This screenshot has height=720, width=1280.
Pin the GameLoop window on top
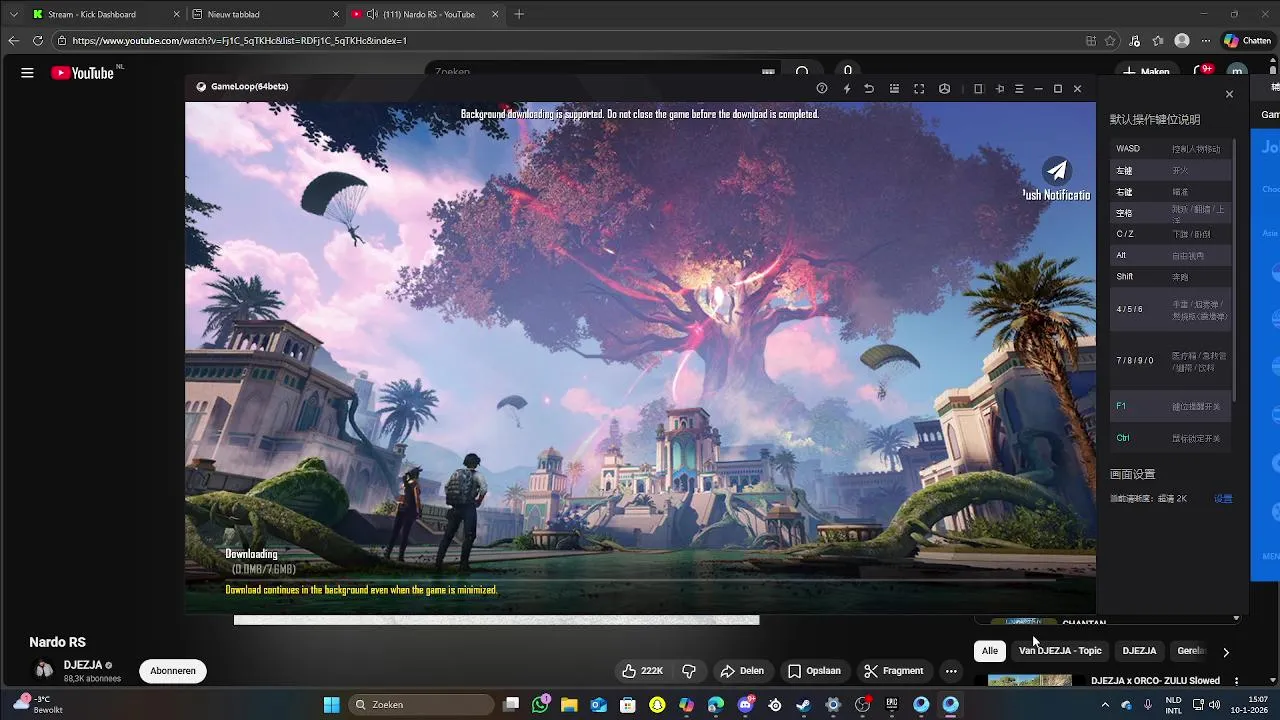999,88
